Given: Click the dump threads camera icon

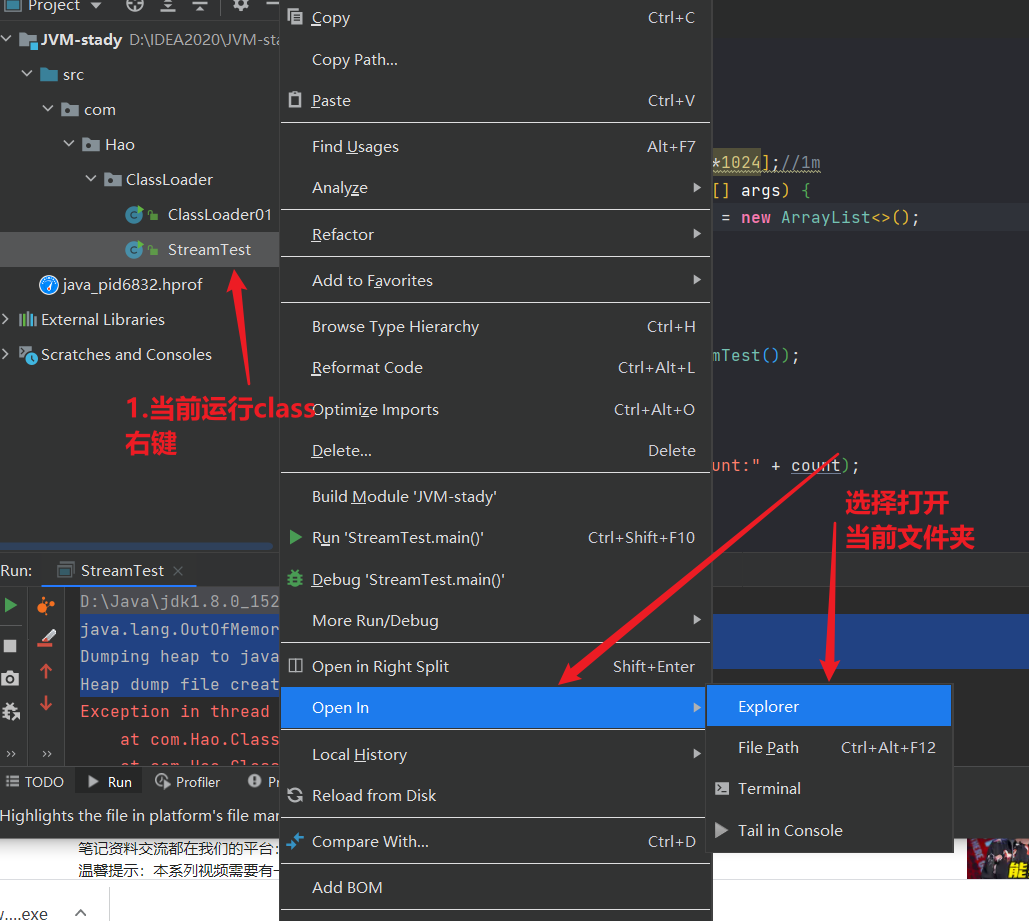Looking at the screenshot, I should tap(10, 678).
